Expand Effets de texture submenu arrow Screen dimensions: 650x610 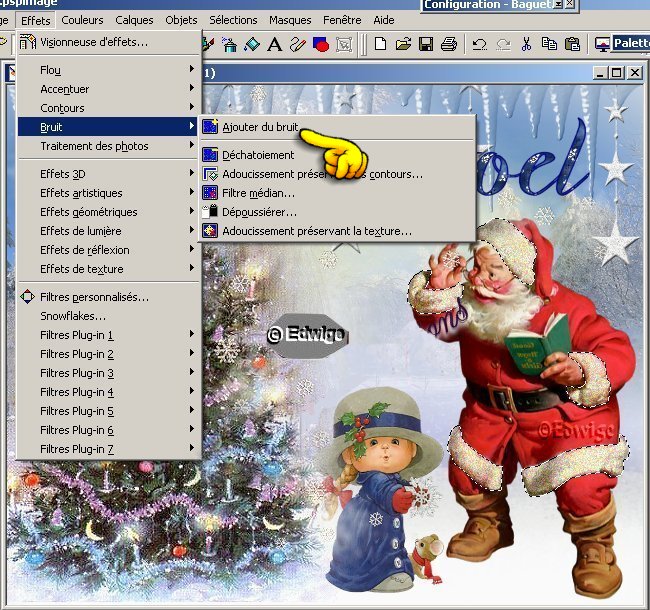pyautogui.click(x=192, y=268)
